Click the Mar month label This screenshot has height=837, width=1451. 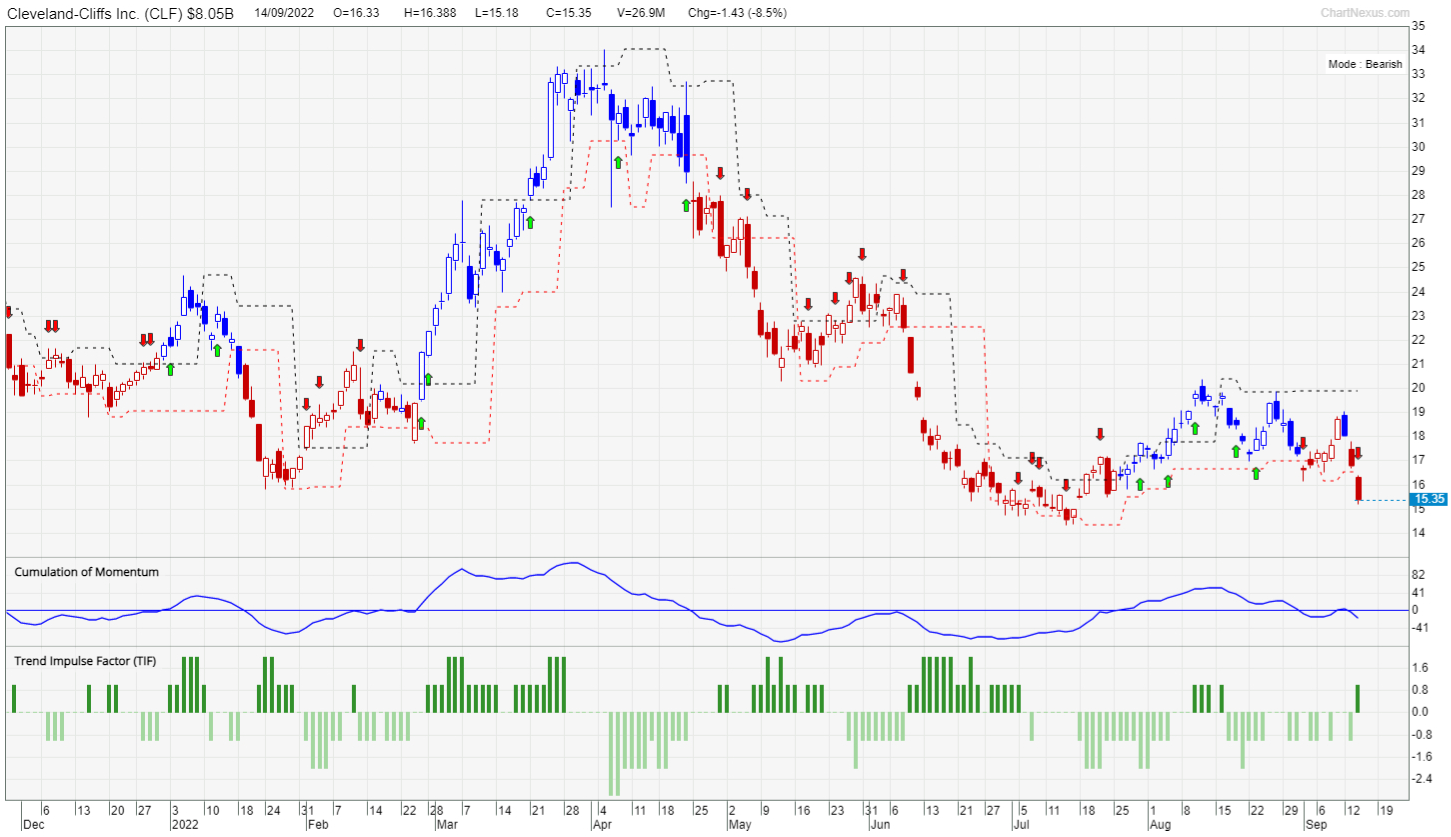(x=446, y=826)
